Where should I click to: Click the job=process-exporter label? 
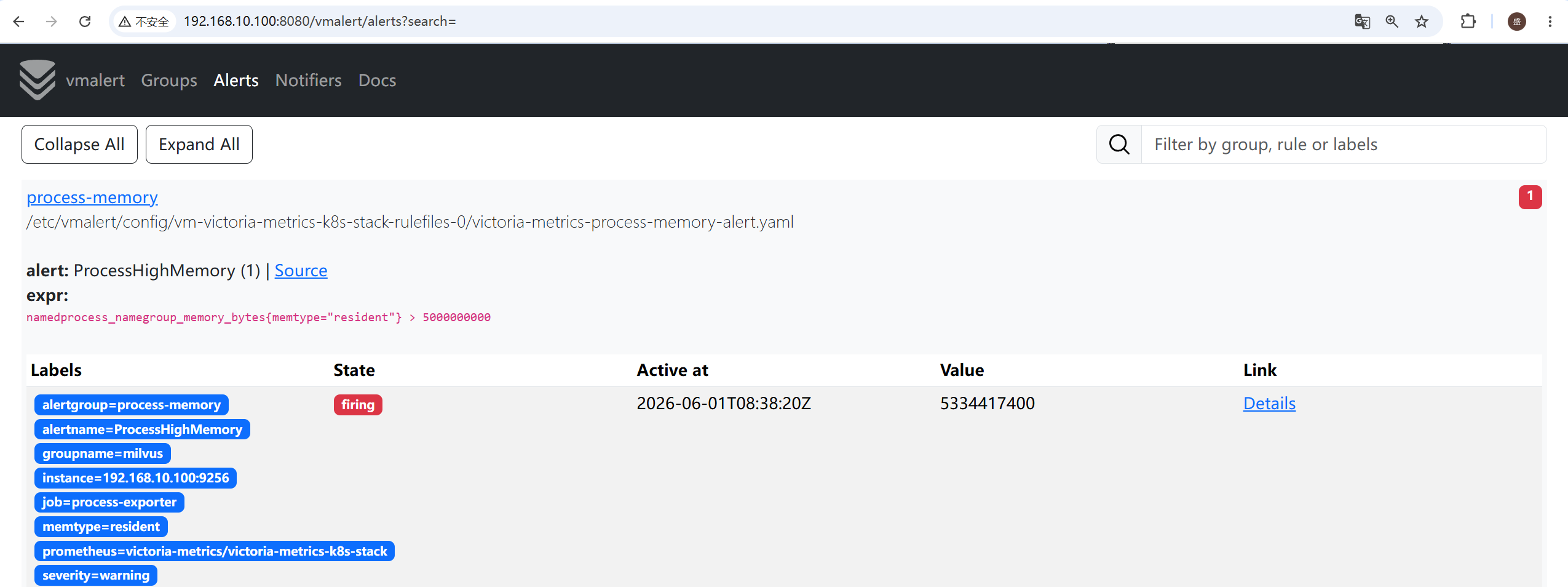coord(109,502)
